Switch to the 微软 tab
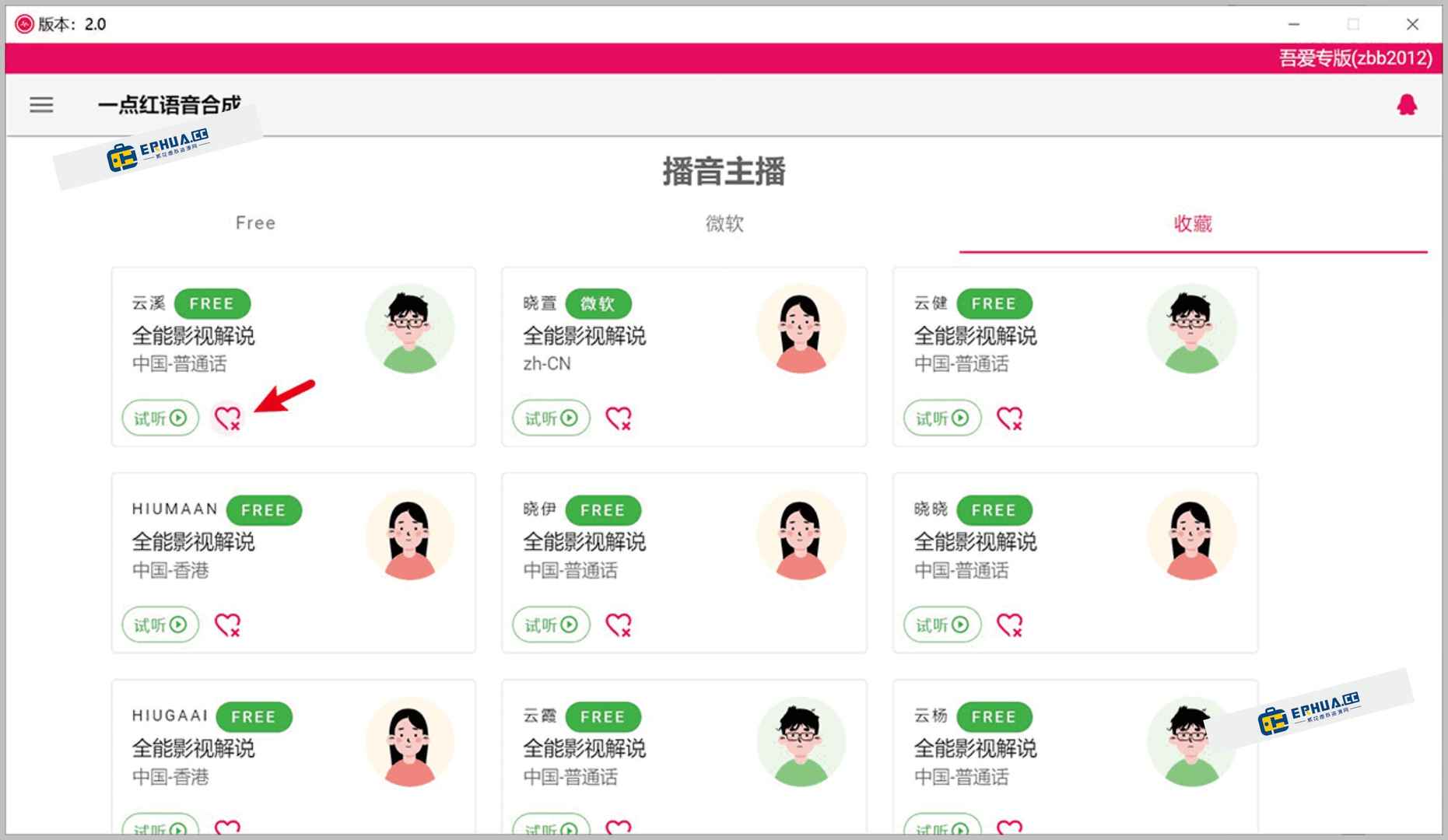Screen dimensions: 1448x840 point(724,223)
